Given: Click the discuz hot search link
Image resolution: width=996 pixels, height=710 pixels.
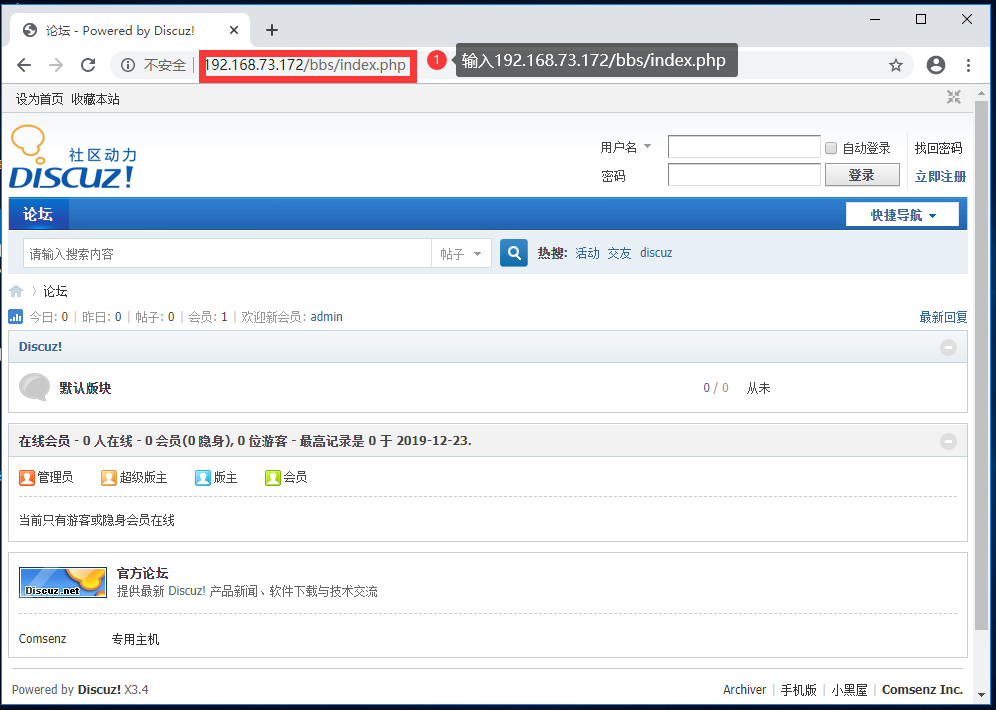Looking at the screenshot, I should 656,253.
